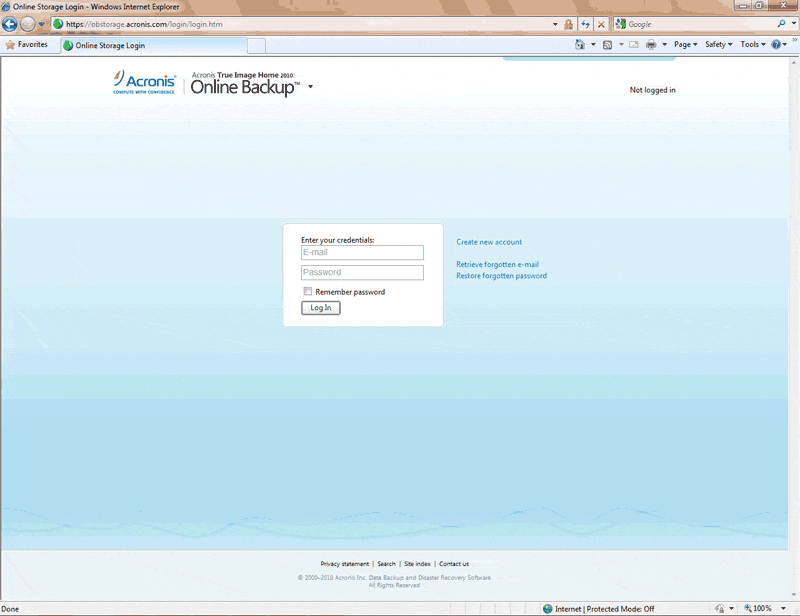Expand the zoom level dropdown arrow

pyautogui.click(x=783, y=608)
